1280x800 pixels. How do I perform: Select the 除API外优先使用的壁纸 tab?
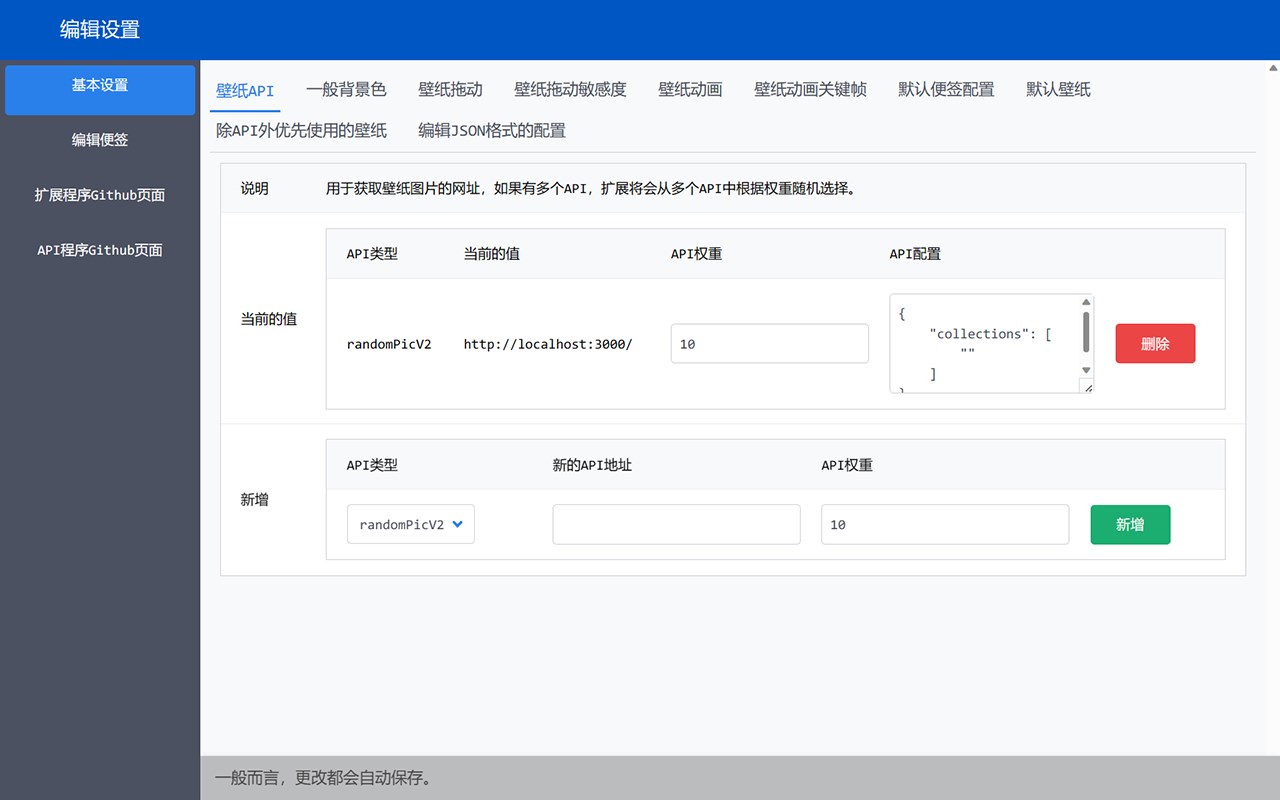pos(301,130)
